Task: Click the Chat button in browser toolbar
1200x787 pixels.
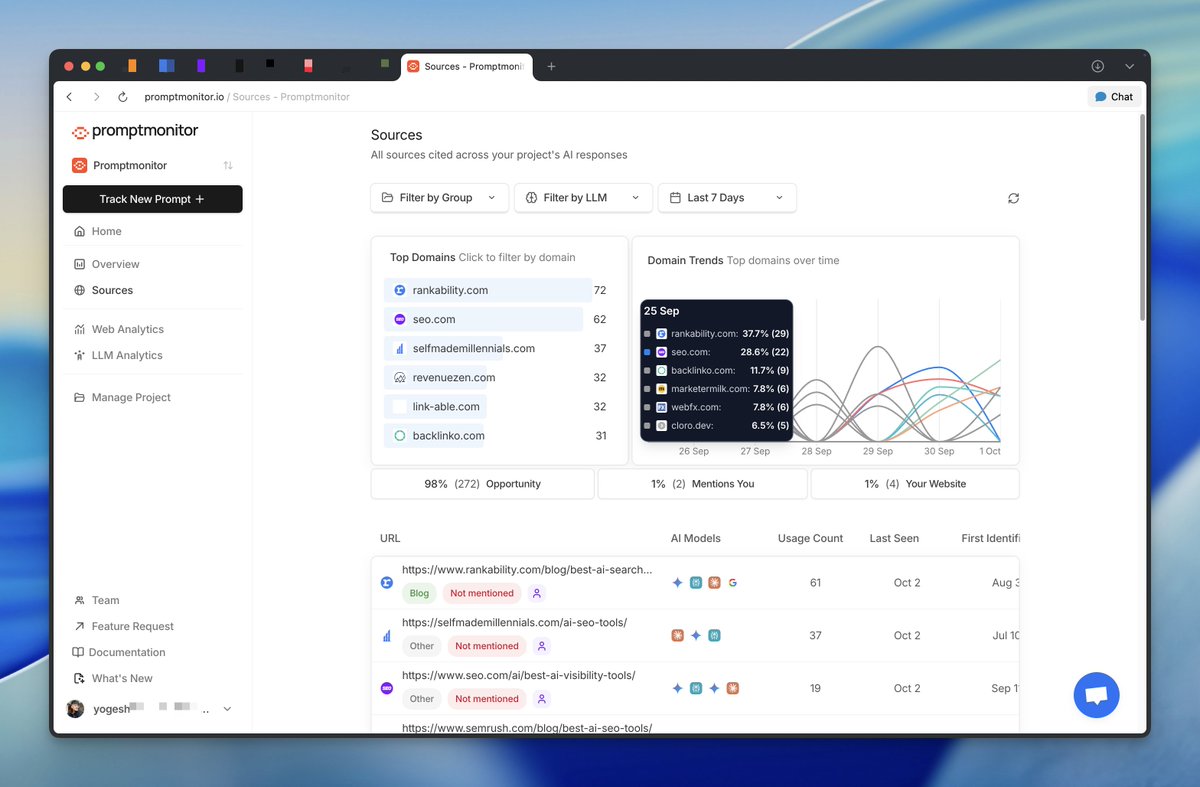Action: pyautogui.click(x=1114, y=97)
